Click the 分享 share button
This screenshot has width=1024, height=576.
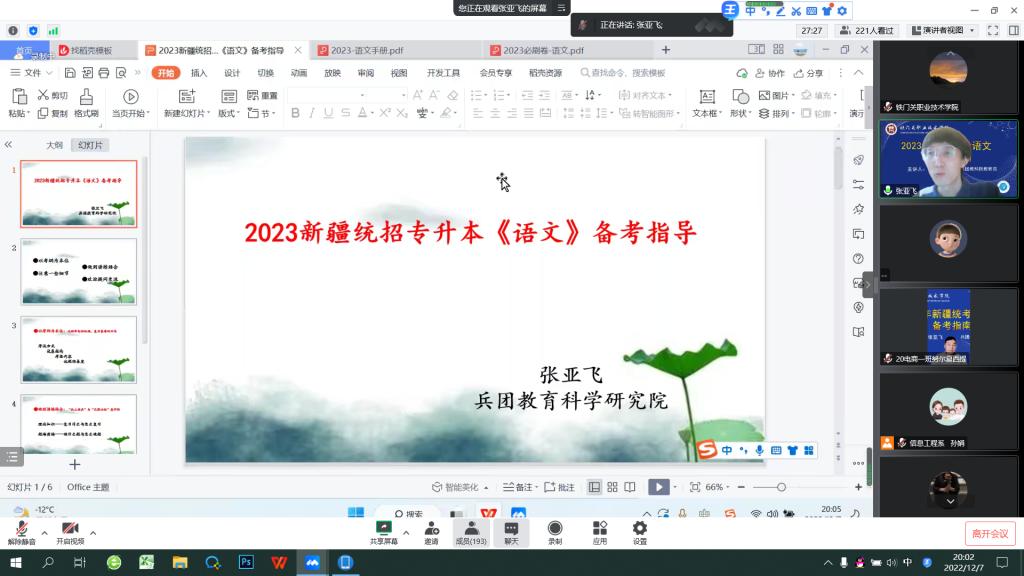pos(808,73)
